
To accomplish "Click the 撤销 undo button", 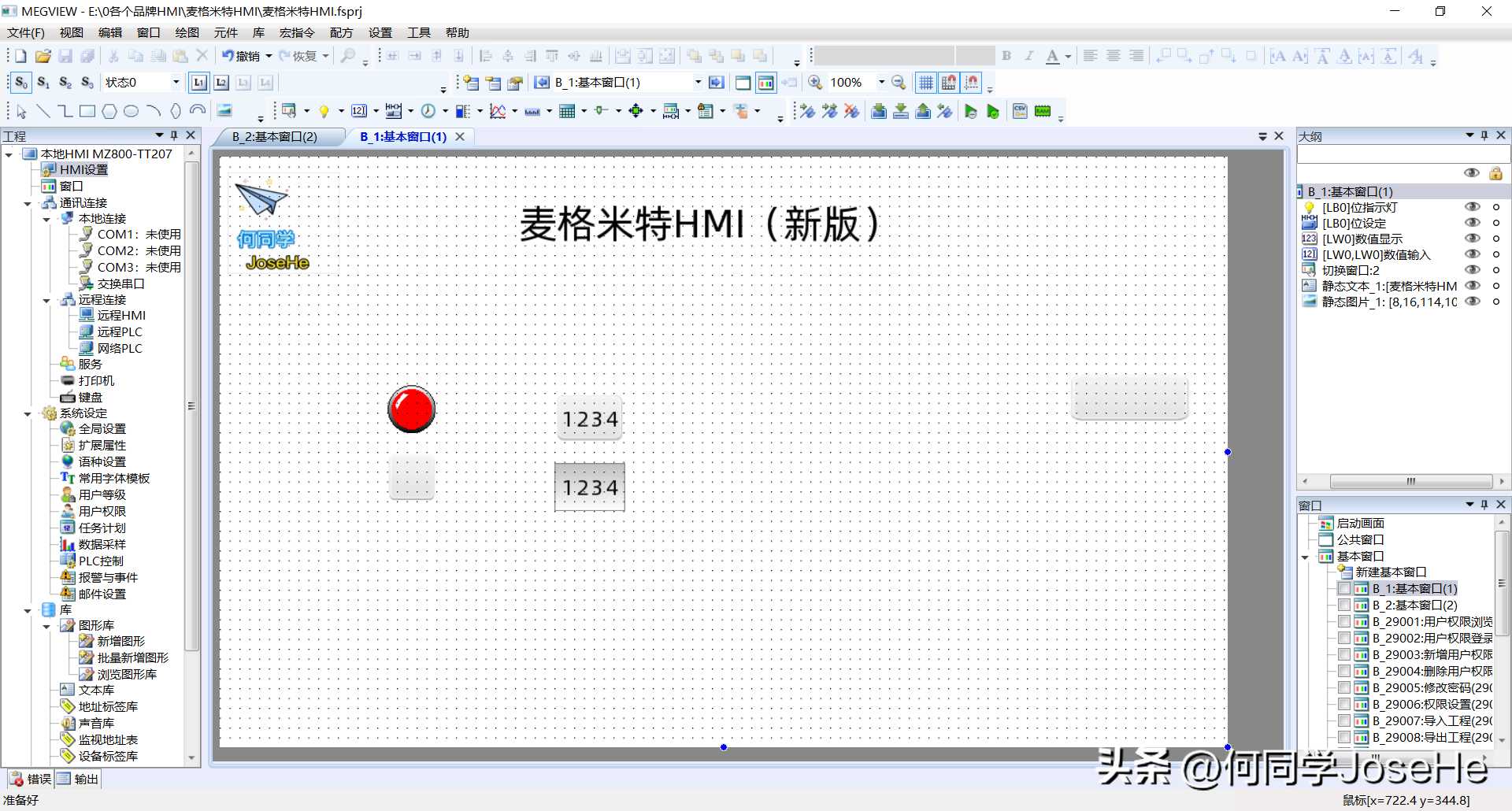I will point(242,56).
